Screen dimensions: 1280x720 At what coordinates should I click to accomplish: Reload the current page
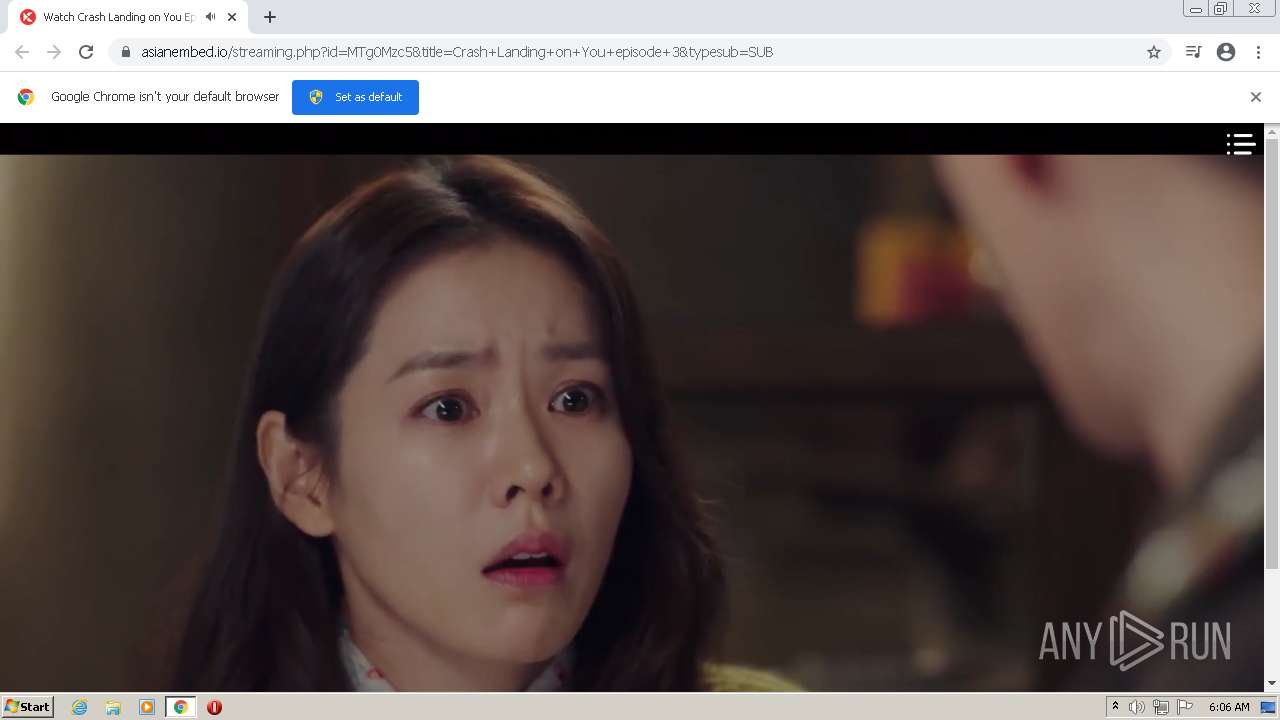point(86,52)
